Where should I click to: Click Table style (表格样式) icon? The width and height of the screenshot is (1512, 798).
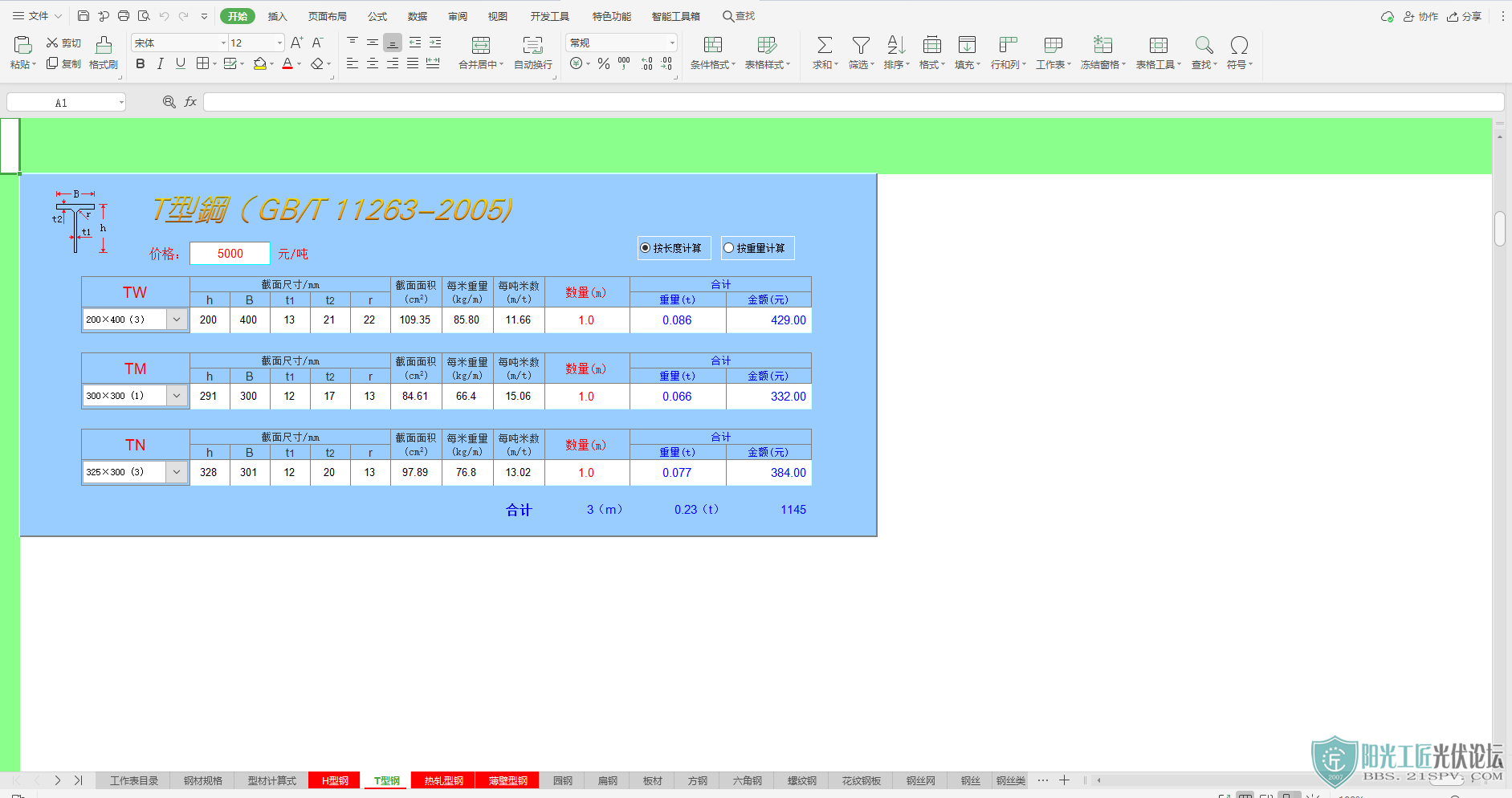click(x=767, y=45)
